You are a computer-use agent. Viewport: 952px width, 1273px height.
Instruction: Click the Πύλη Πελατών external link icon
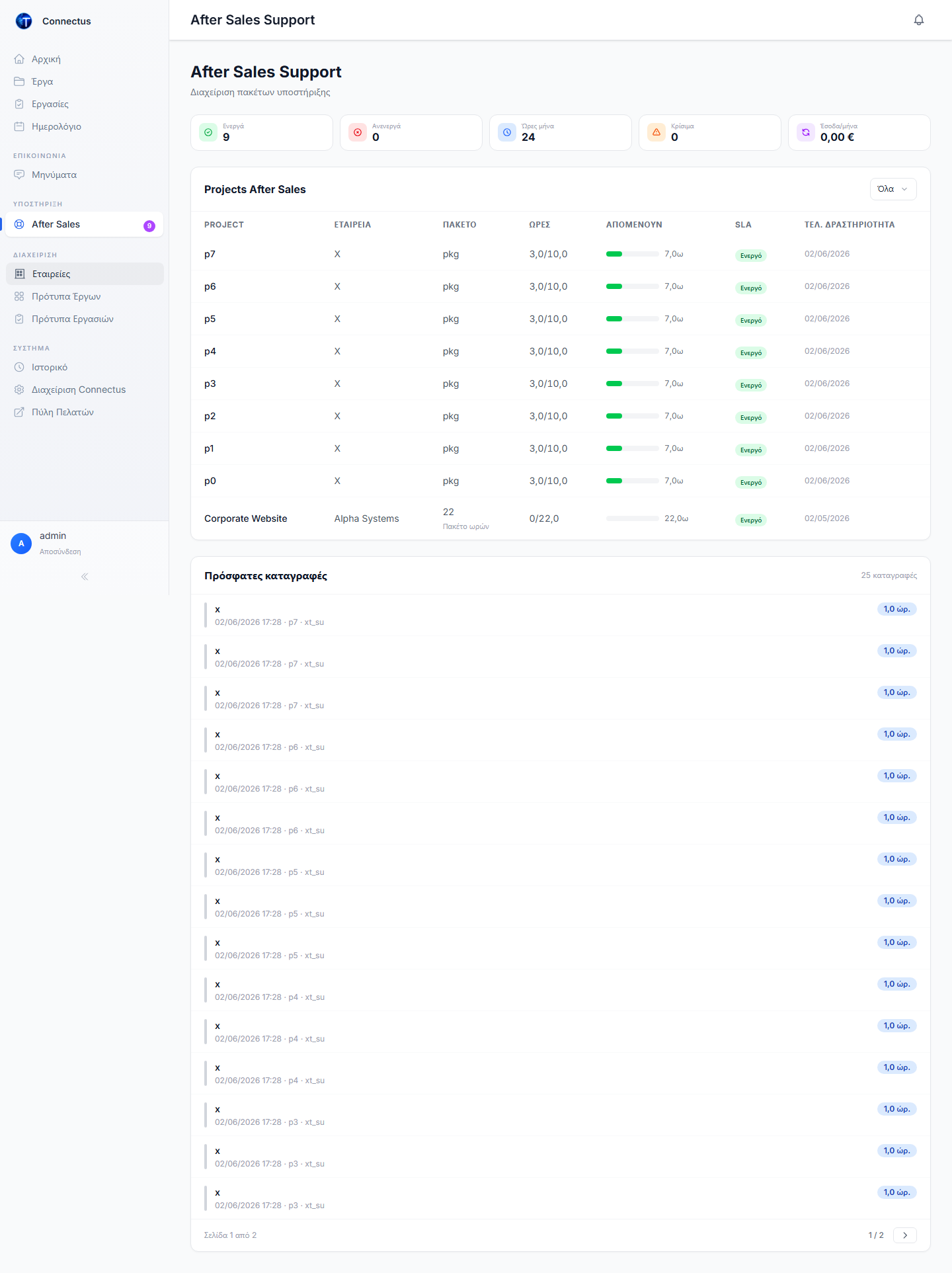tap(19, 412)
